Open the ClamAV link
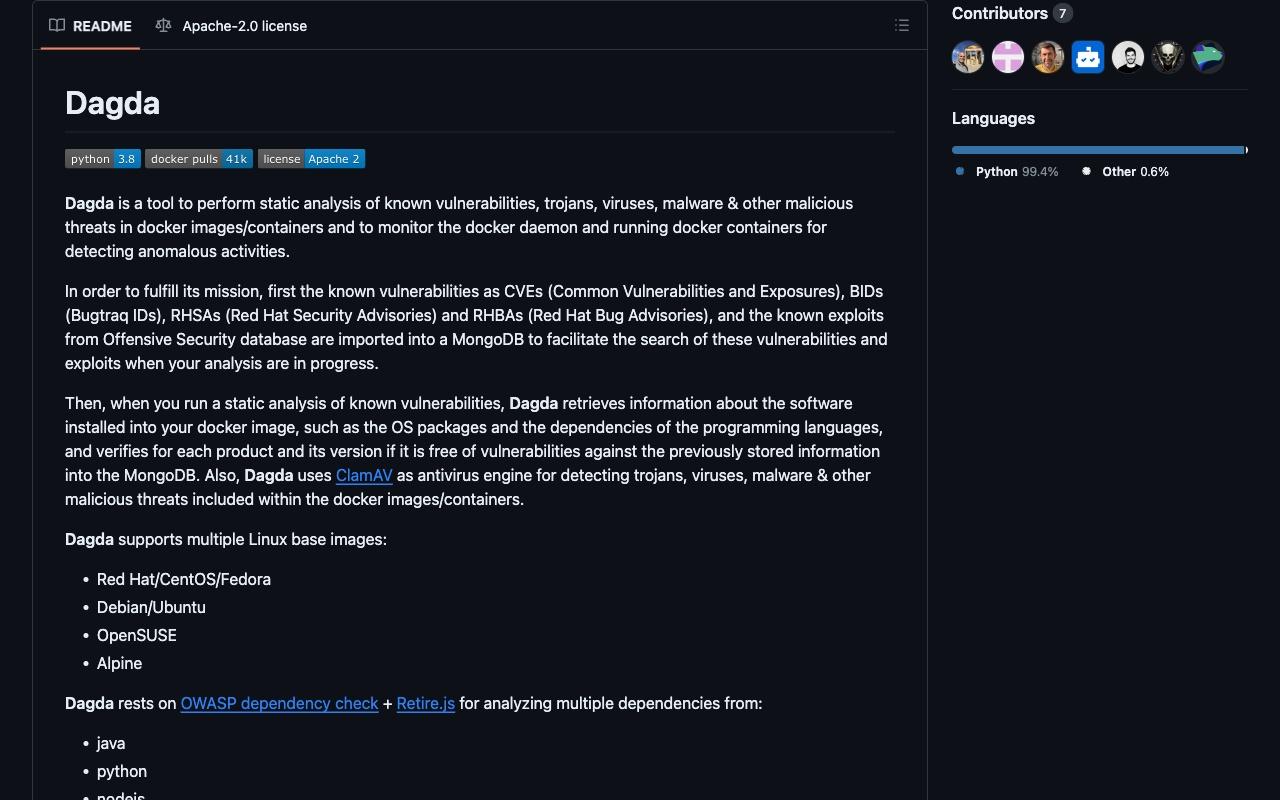Viewport: 1280px width, 800px height. point(364,475)
